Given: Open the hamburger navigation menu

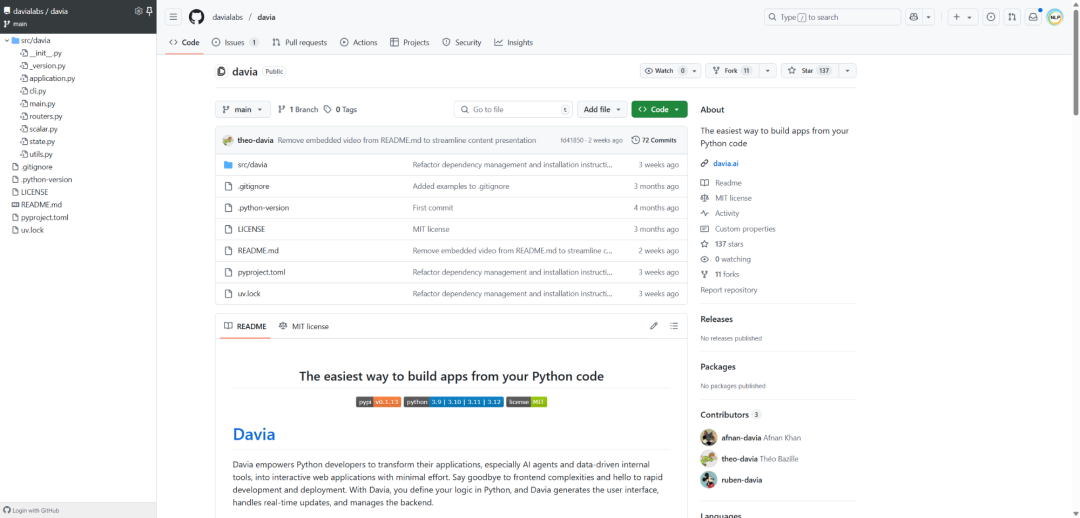Looking at the screenshot, I should [174, 17].
